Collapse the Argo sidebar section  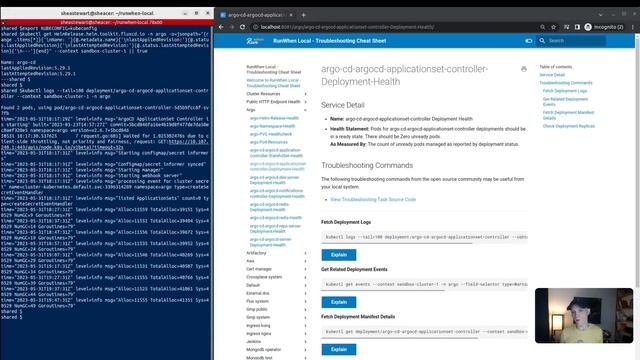click(x=276, y=110)
